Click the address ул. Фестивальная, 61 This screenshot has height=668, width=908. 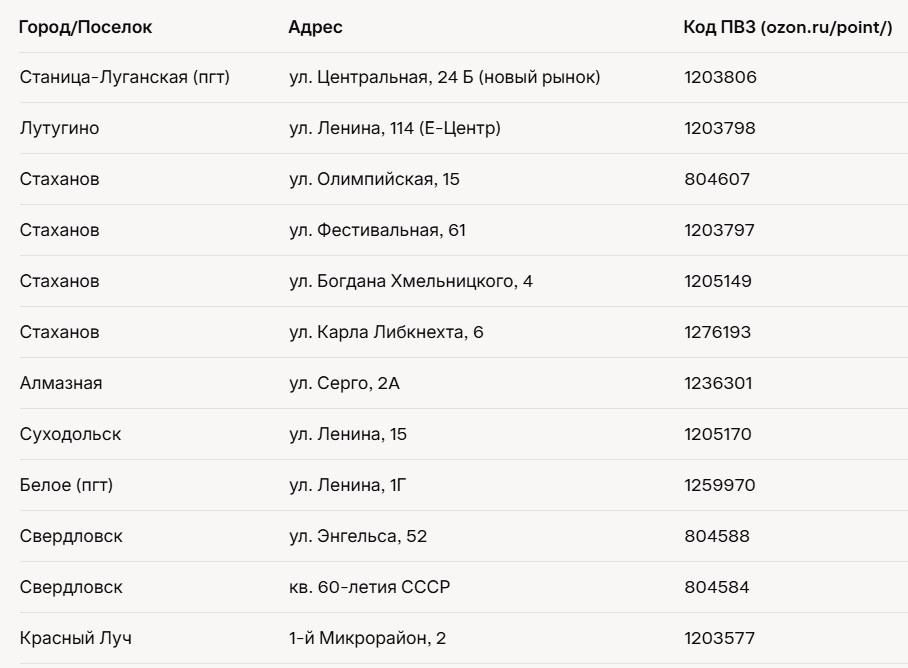(377, 230)
